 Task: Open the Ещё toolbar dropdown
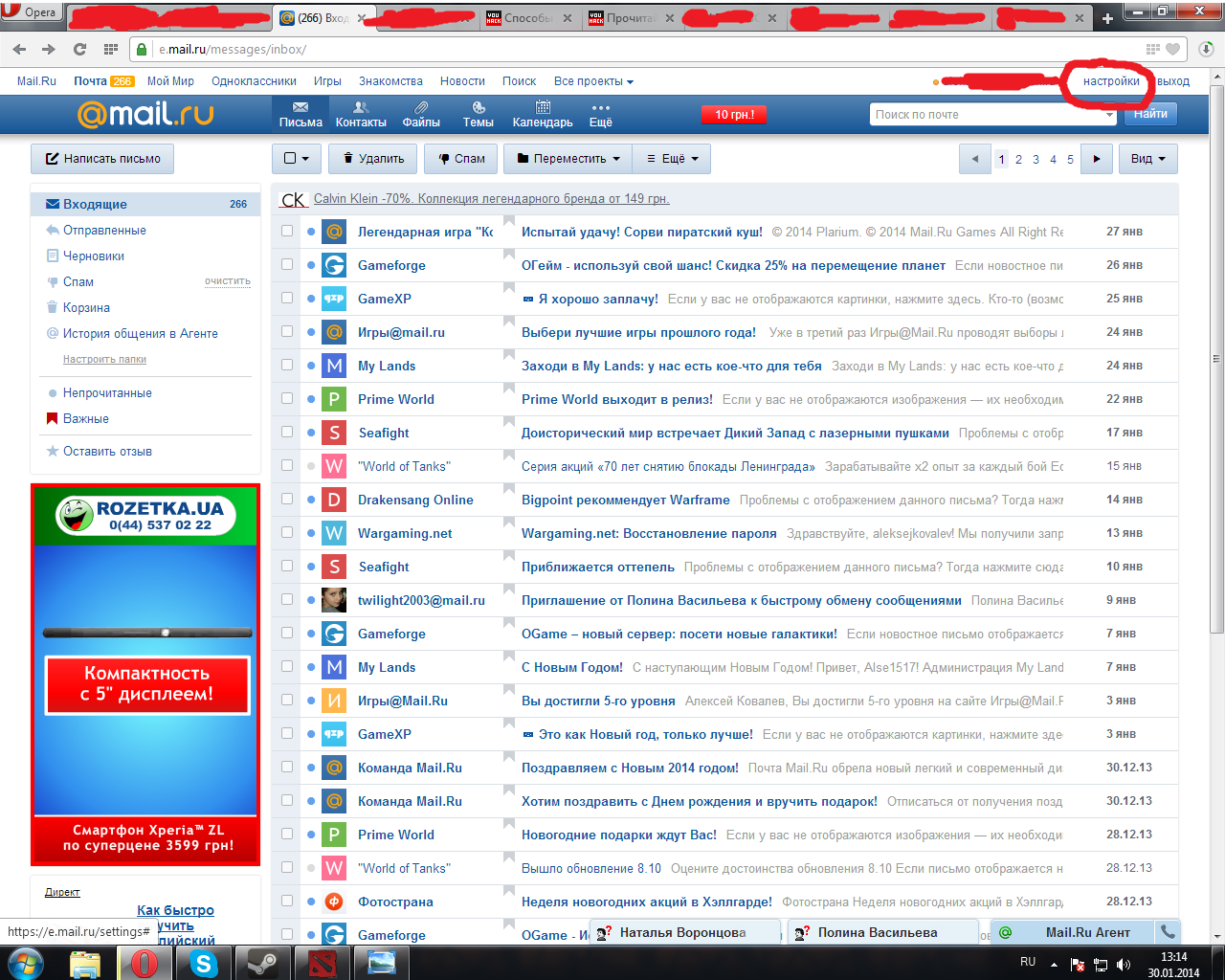click(673, 159)
